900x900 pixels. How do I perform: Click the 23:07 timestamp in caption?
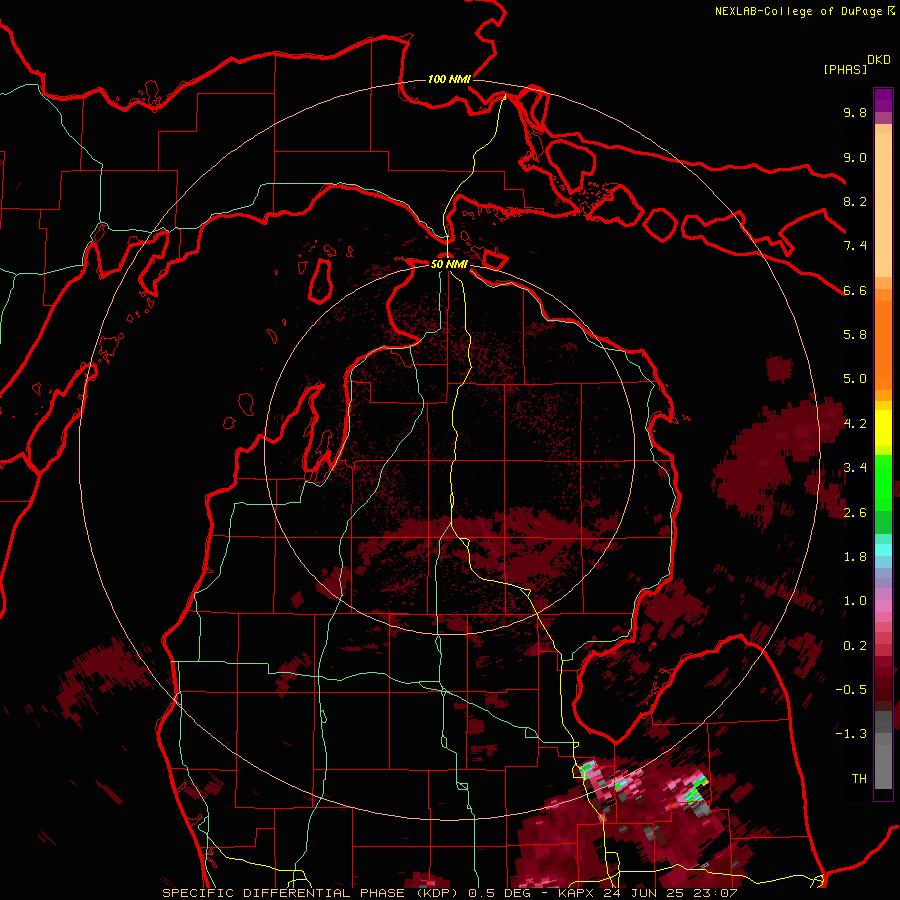(x=714, y=893)
